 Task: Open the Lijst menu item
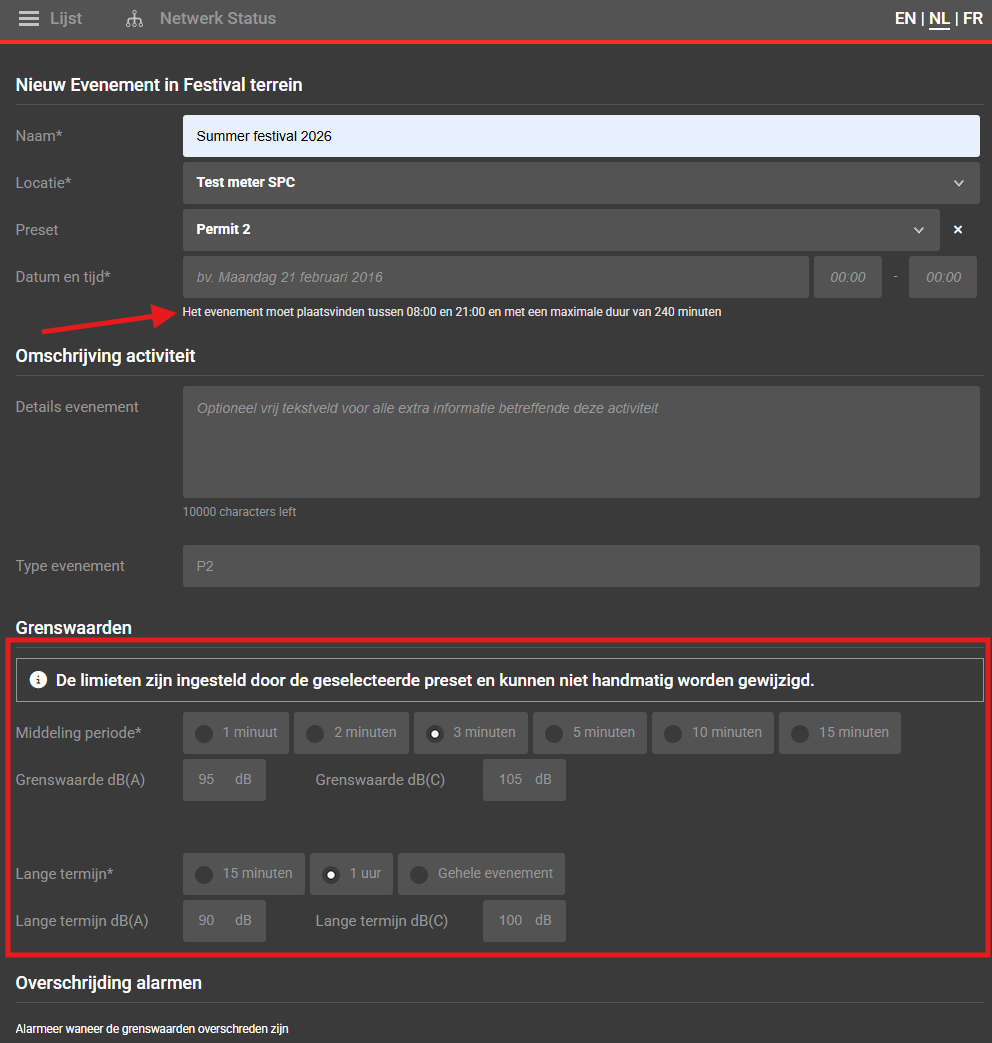click(x=66, y=18)
